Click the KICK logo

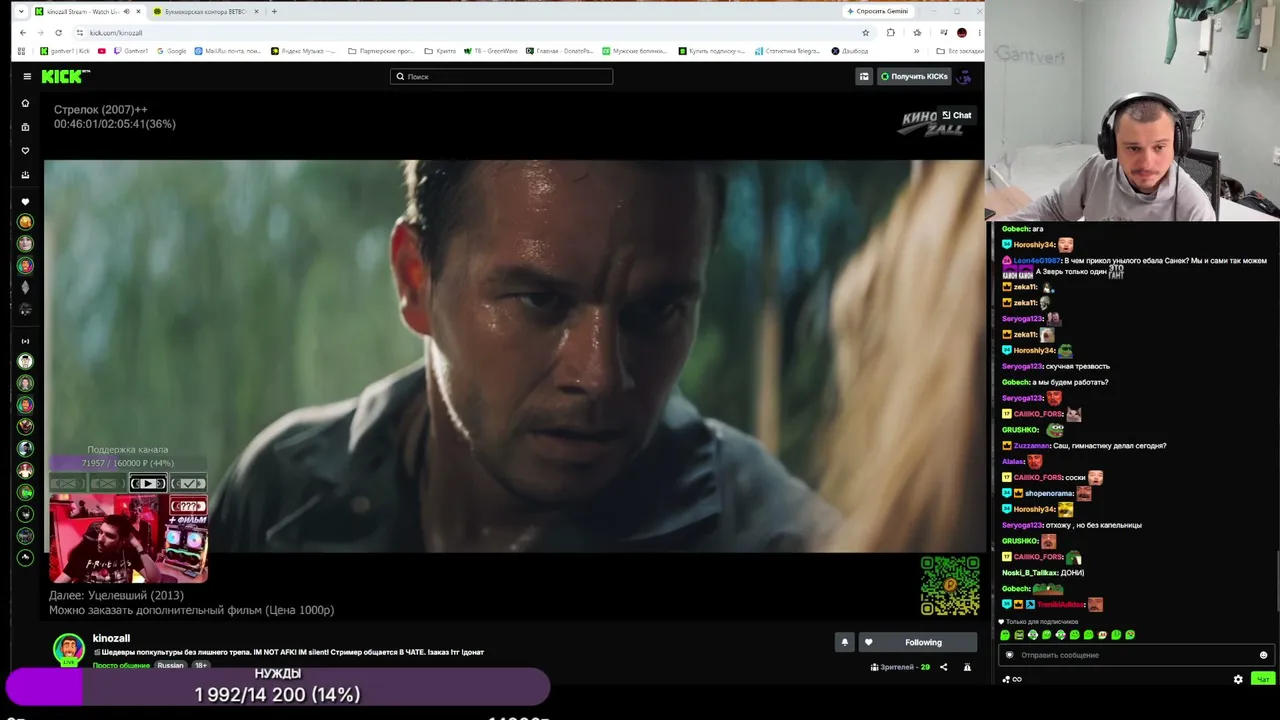click(66, 76)
